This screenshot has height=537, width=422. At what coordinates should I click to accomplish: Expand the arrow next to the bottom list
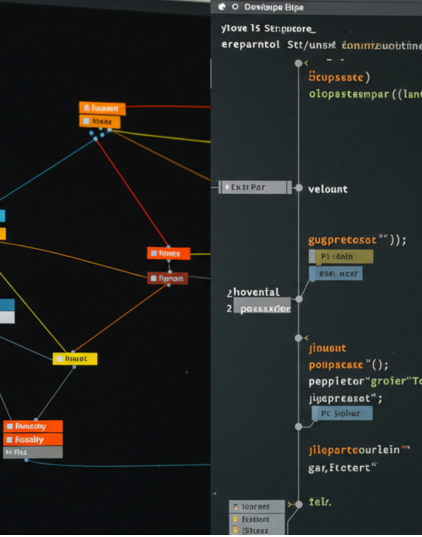click(x=290, y=504)
